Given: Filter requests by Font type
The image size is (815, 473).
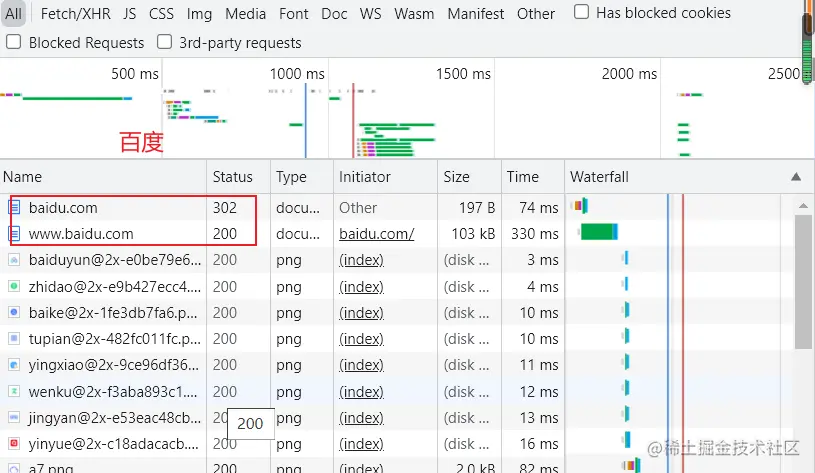Looking at the screenshot, I should pyautogui.click(x=294, y=14).
